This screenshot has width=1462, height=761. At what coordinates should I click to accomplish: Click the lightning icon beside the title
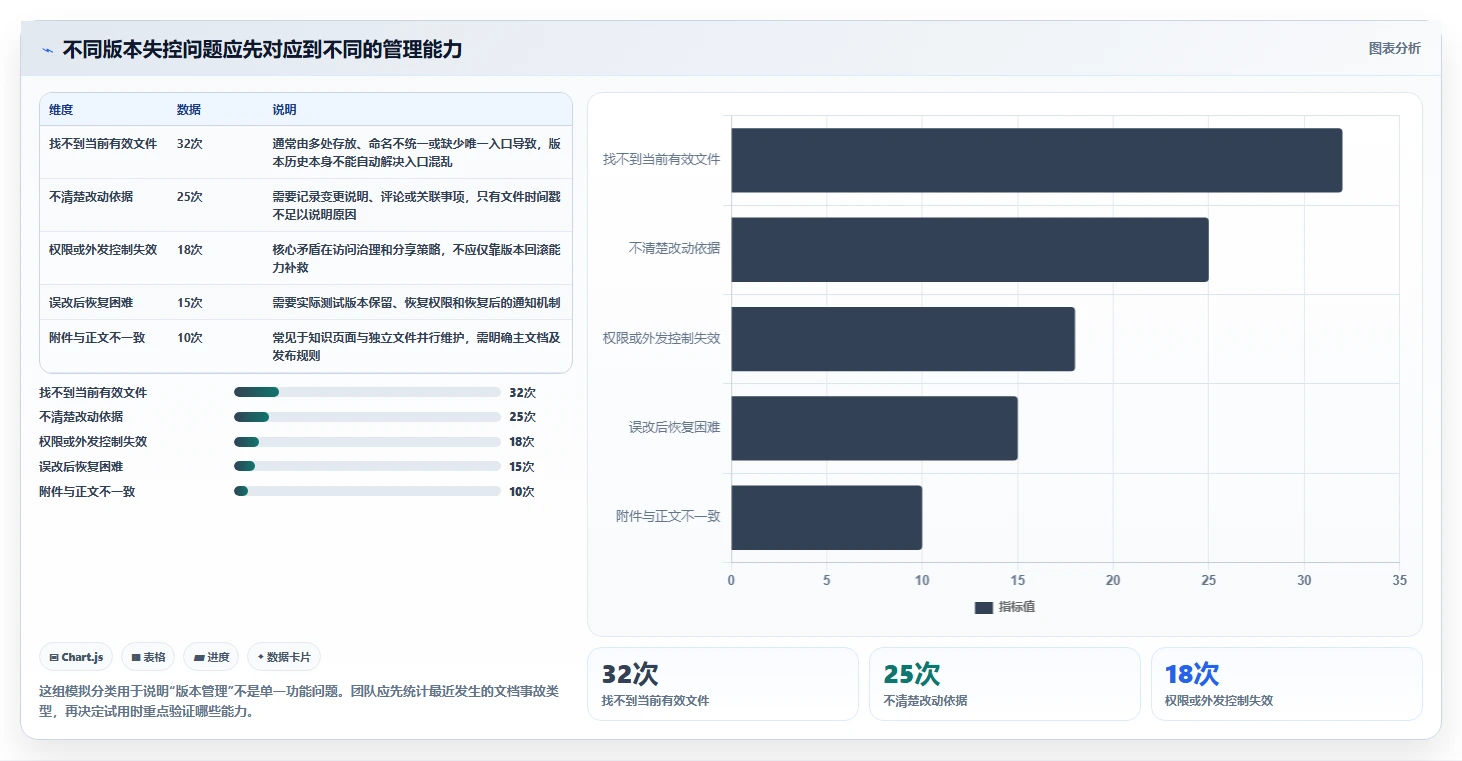pyautogui.click(x=47, y=50)
